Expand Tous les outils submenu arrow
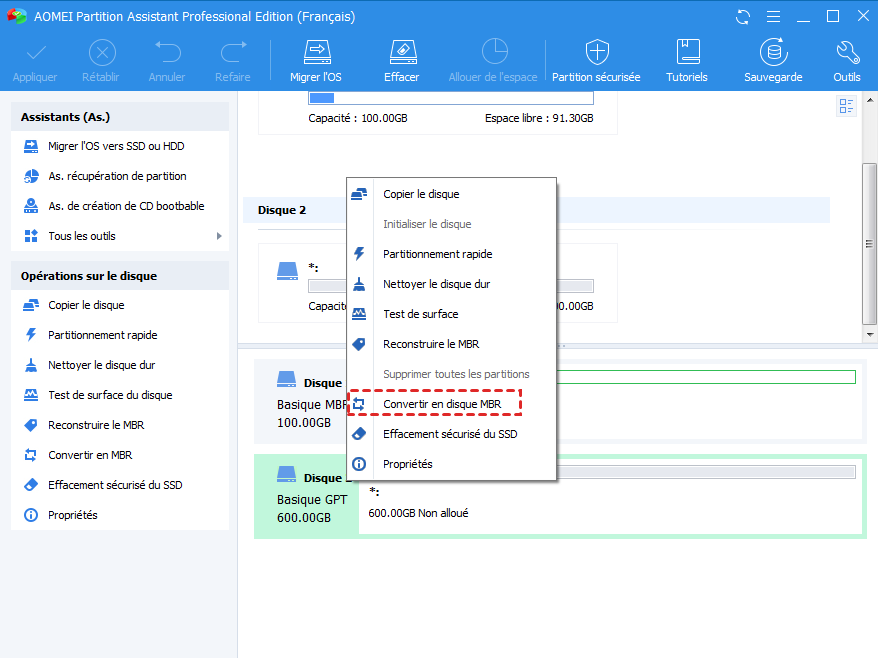Viewport: 878px width, 658px height. (219, 236)
